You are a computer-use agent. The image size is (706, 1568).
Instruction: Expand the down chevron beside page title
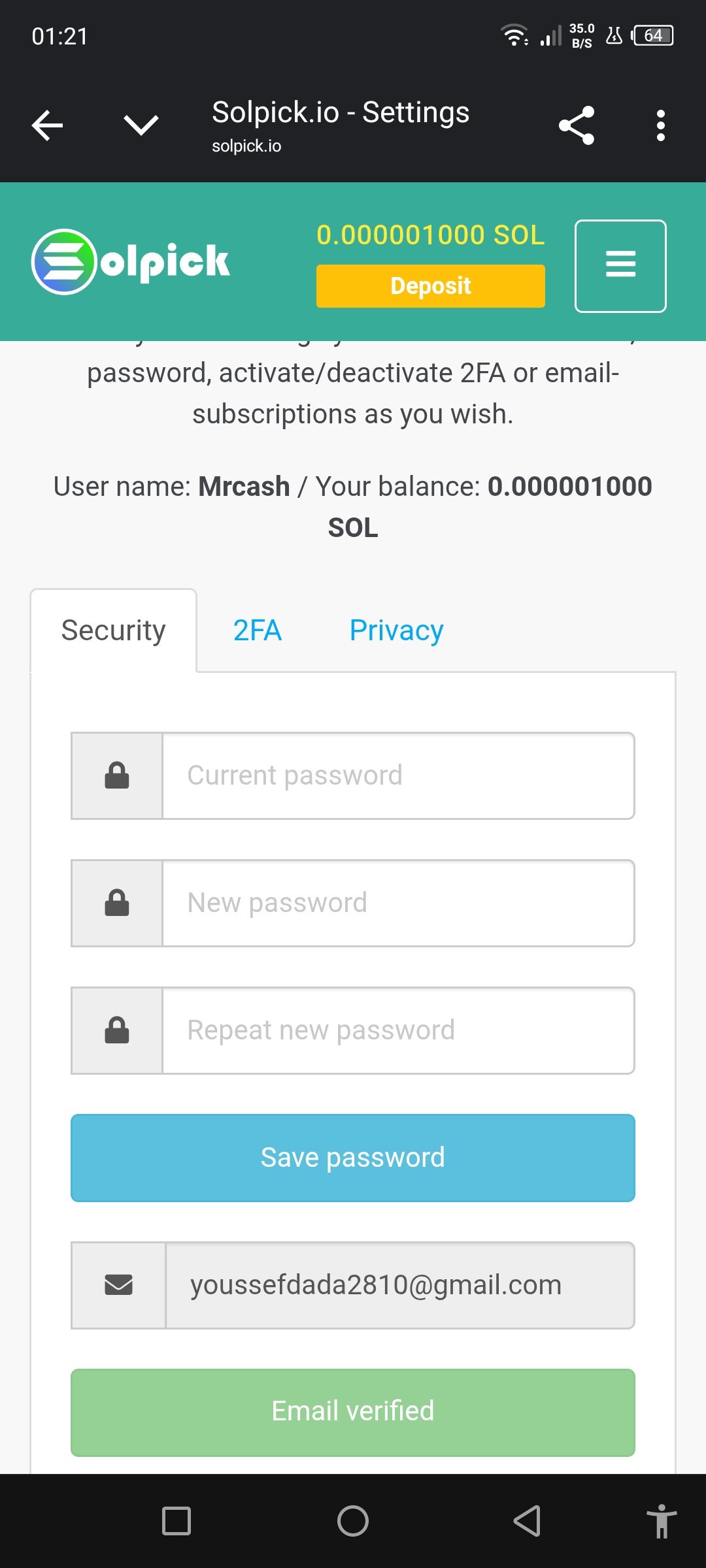141,125
